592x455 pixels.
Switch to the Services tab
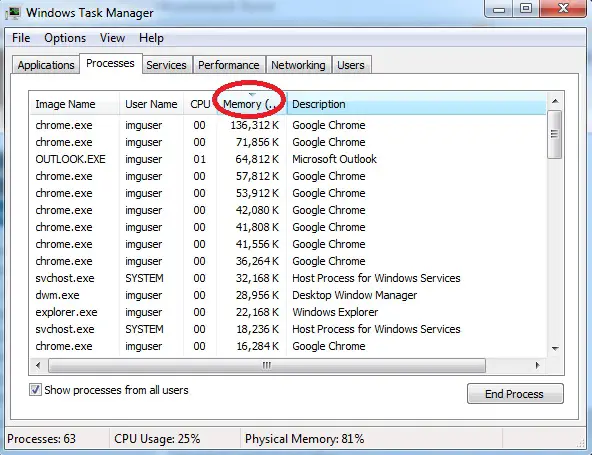[x=166, y=65]
